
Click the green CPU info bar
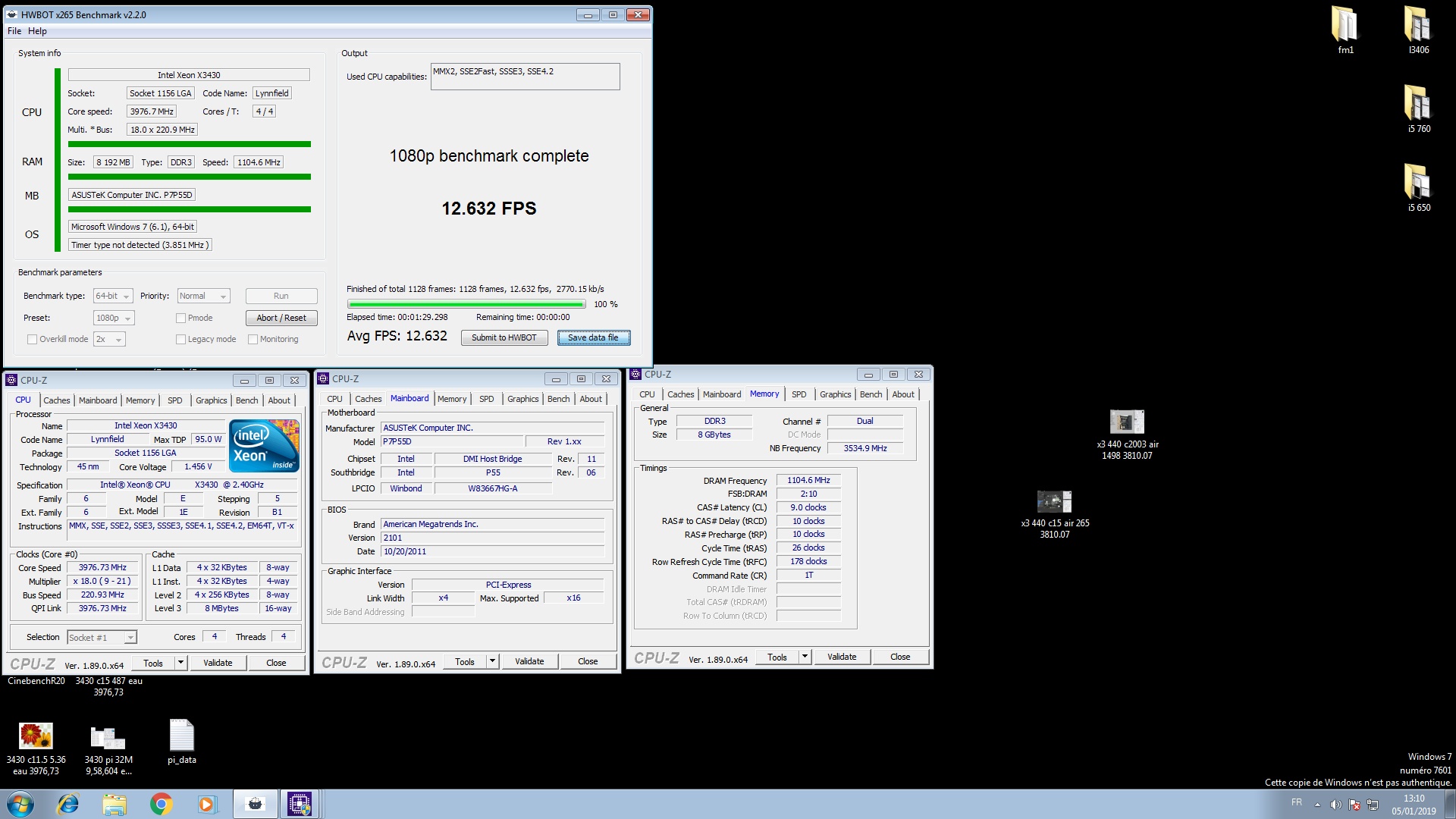click(x=190, y=144)
